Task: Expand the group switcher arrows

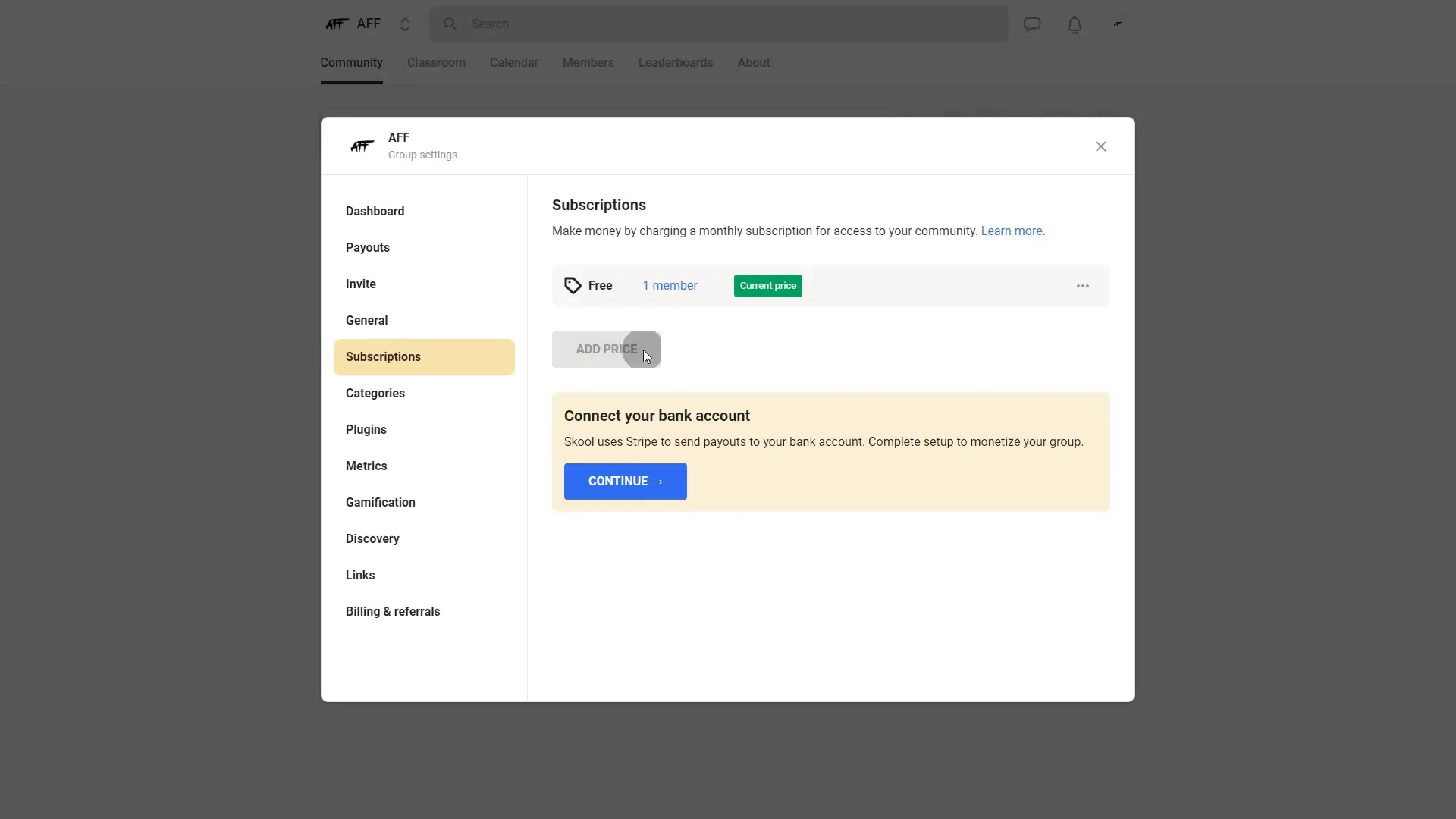Action: click(405, 24)
